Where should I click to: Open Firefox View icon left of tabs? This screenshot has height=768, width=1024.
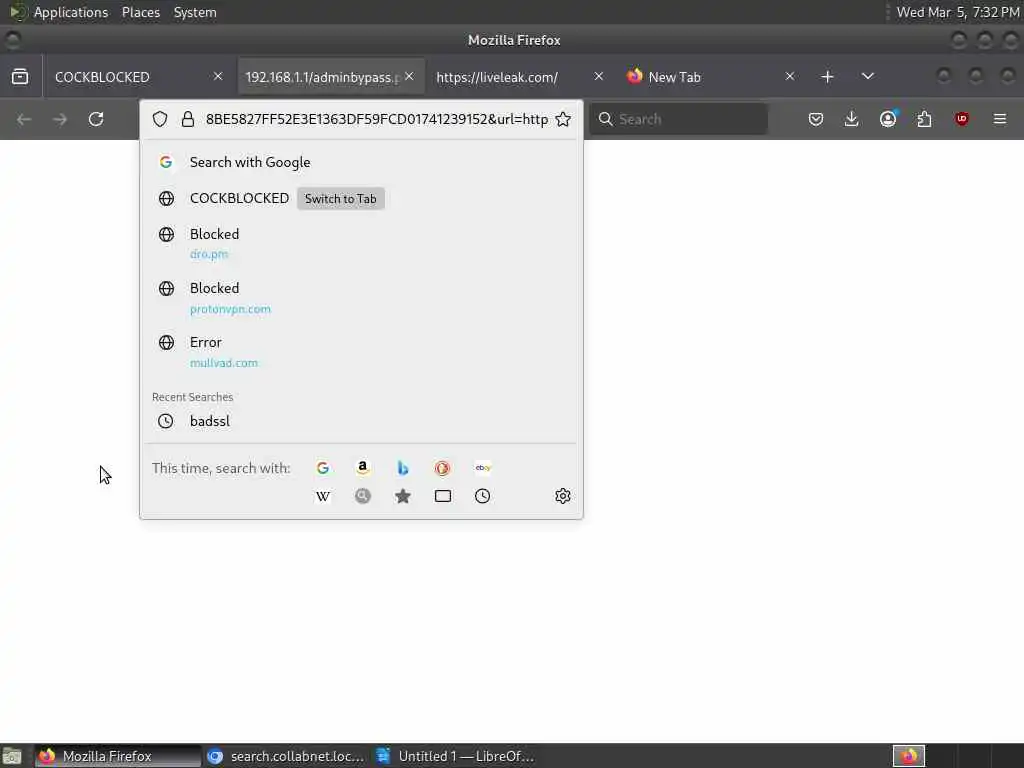pos(20,76)
